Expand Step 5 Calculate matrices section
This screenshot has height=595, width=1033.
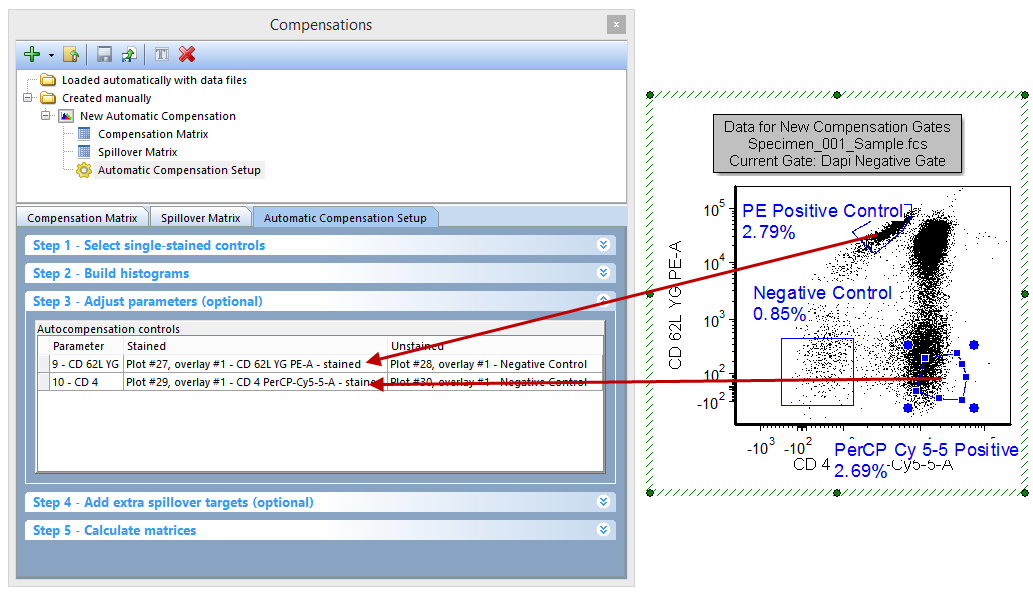(603, 530)
